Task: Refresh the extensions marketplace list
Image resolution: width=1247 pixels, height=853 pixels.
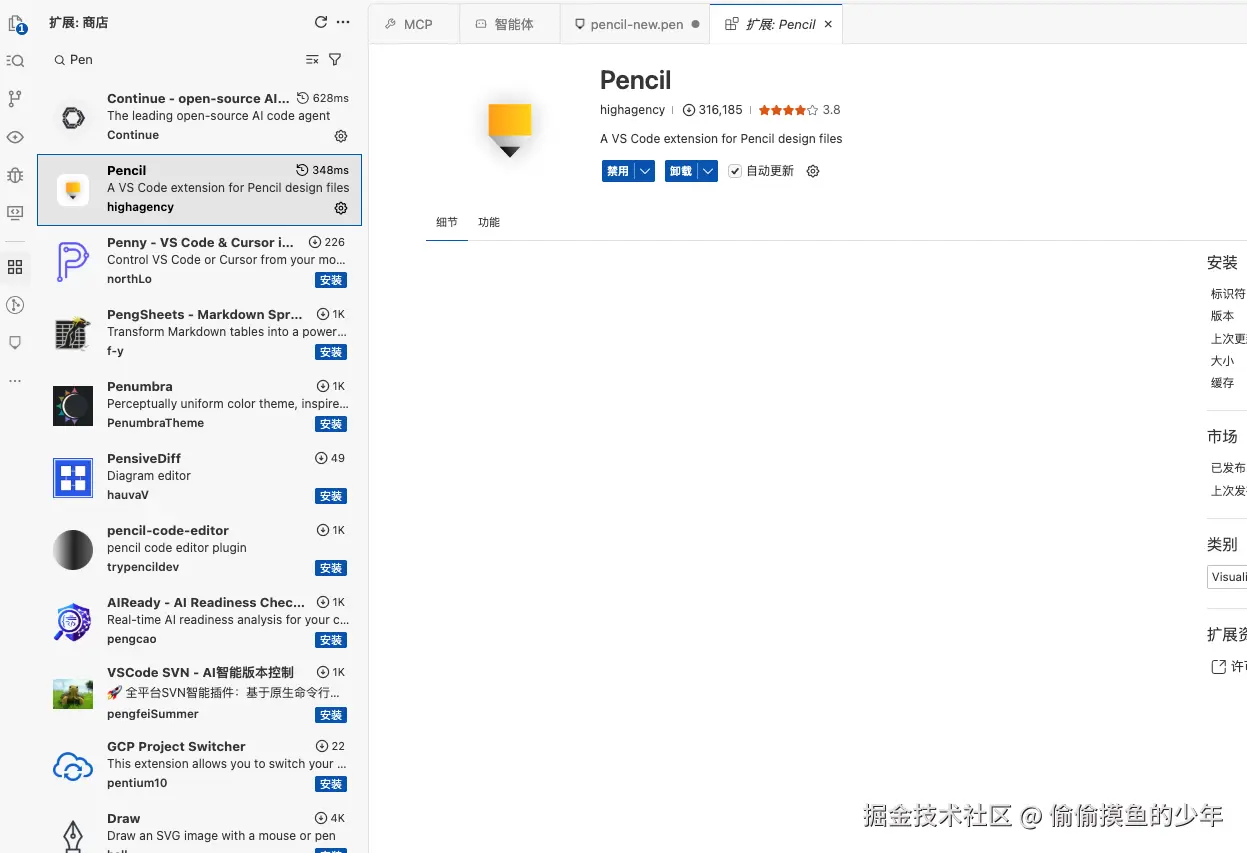Action: click(x=321, y=22)
